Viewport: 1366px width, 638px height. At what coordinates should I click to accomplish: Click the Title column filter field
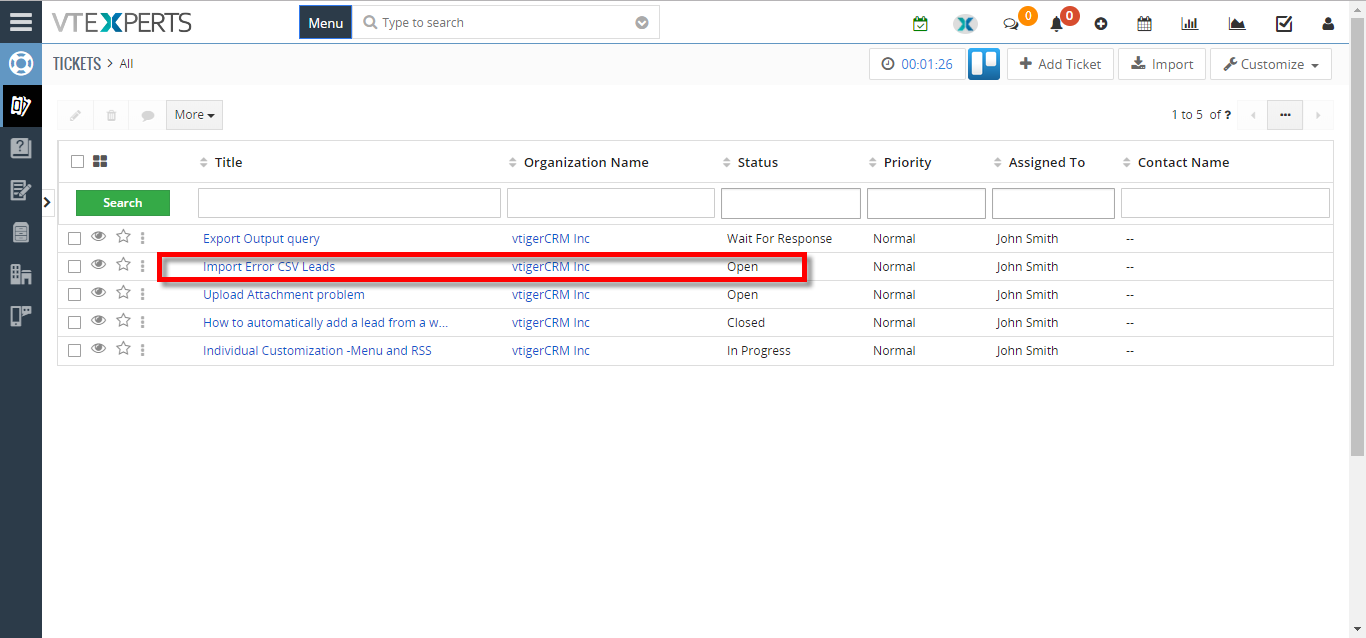(x=349, y=203)
